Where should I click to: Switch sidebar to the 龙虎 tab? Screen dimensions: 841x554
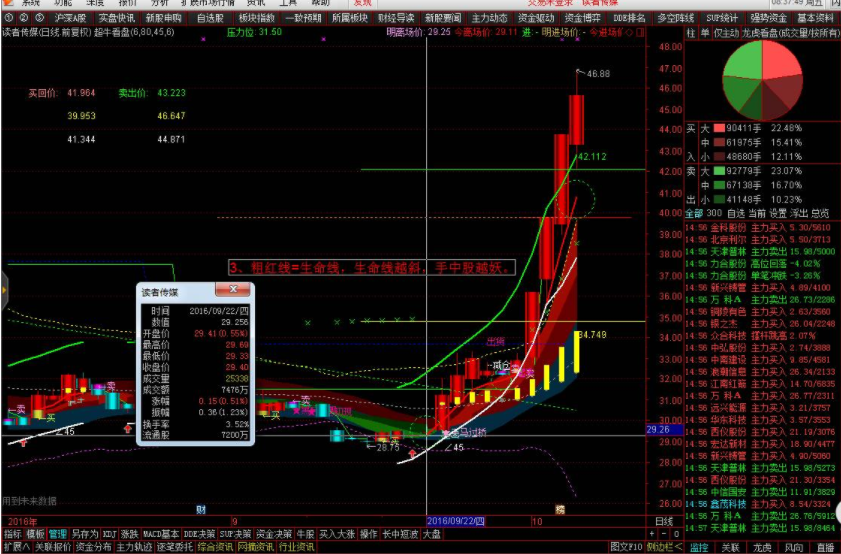(x=762, y=548)
